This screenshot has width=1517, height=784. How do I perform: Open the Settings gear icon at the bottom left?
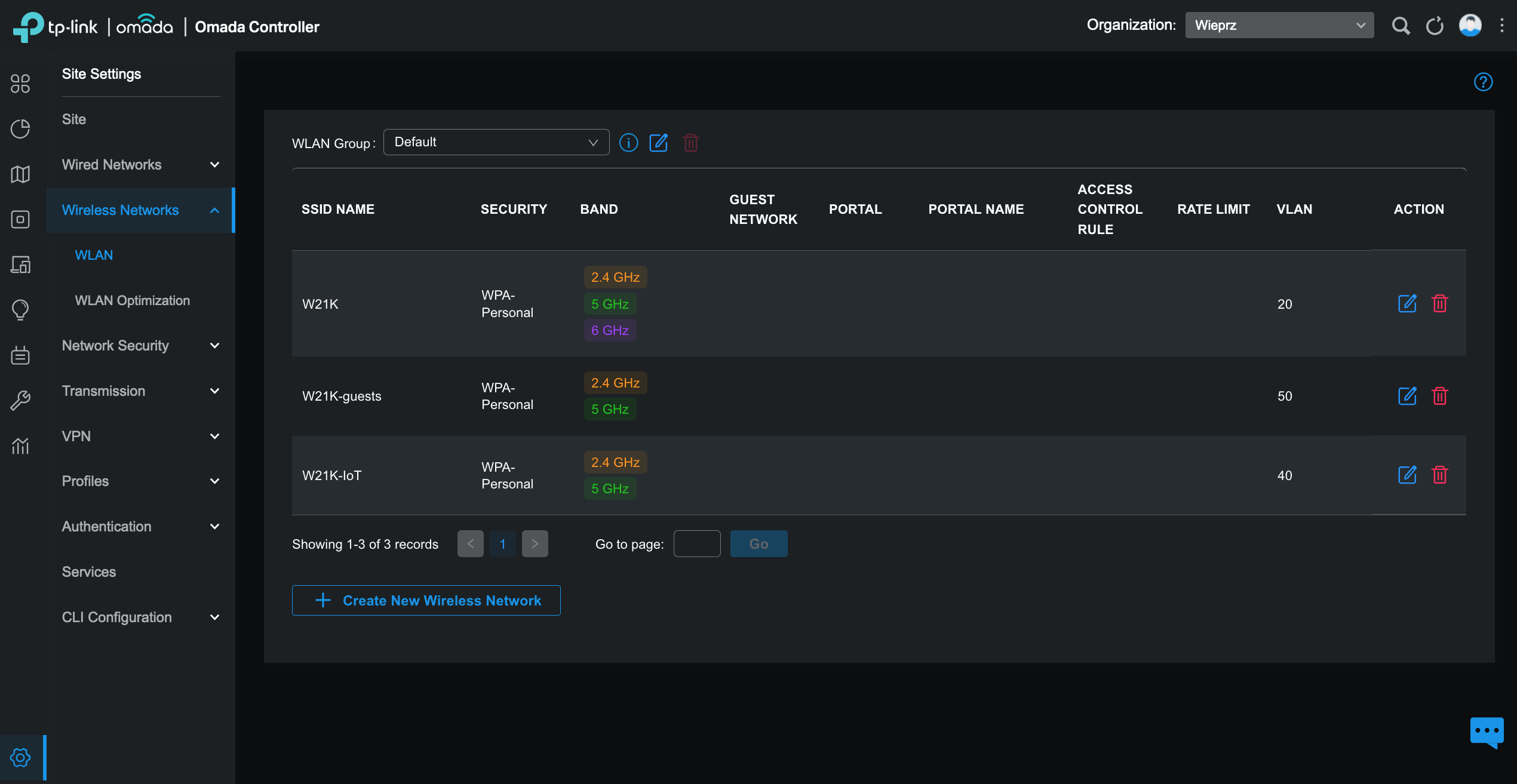pos(20,758)
